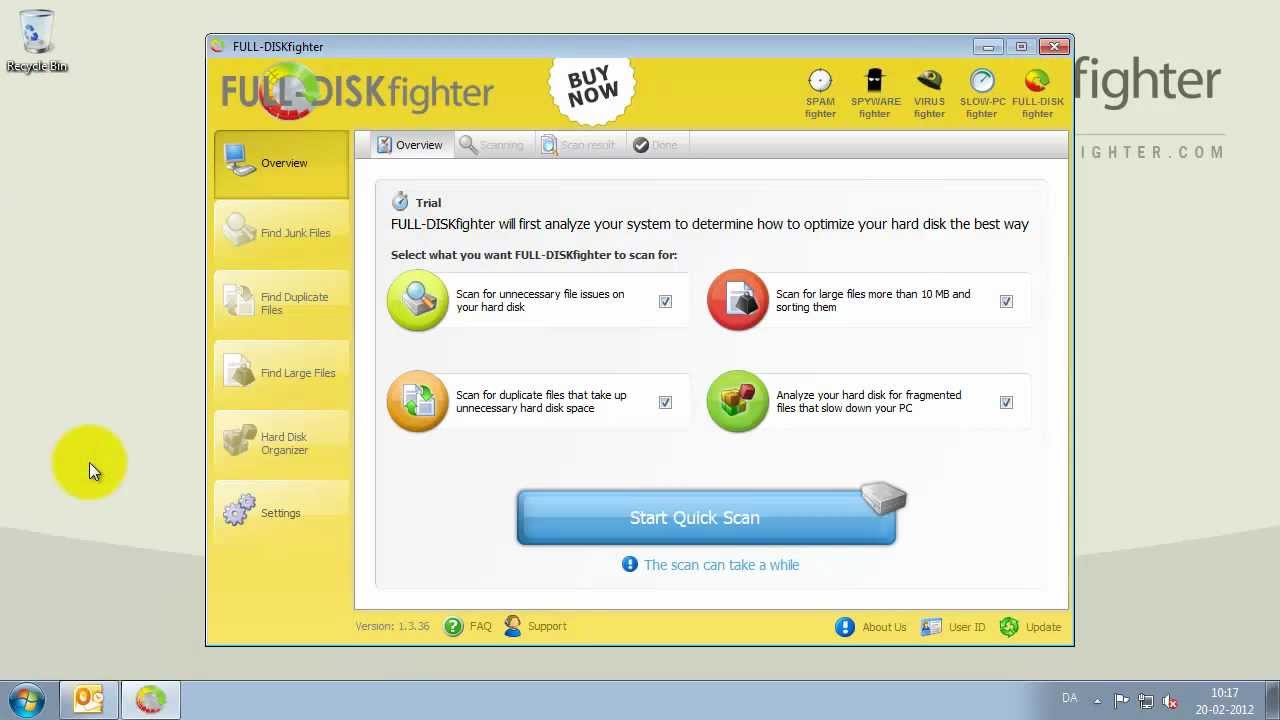Click the BUY NOW badge

(x=592, y=88)
